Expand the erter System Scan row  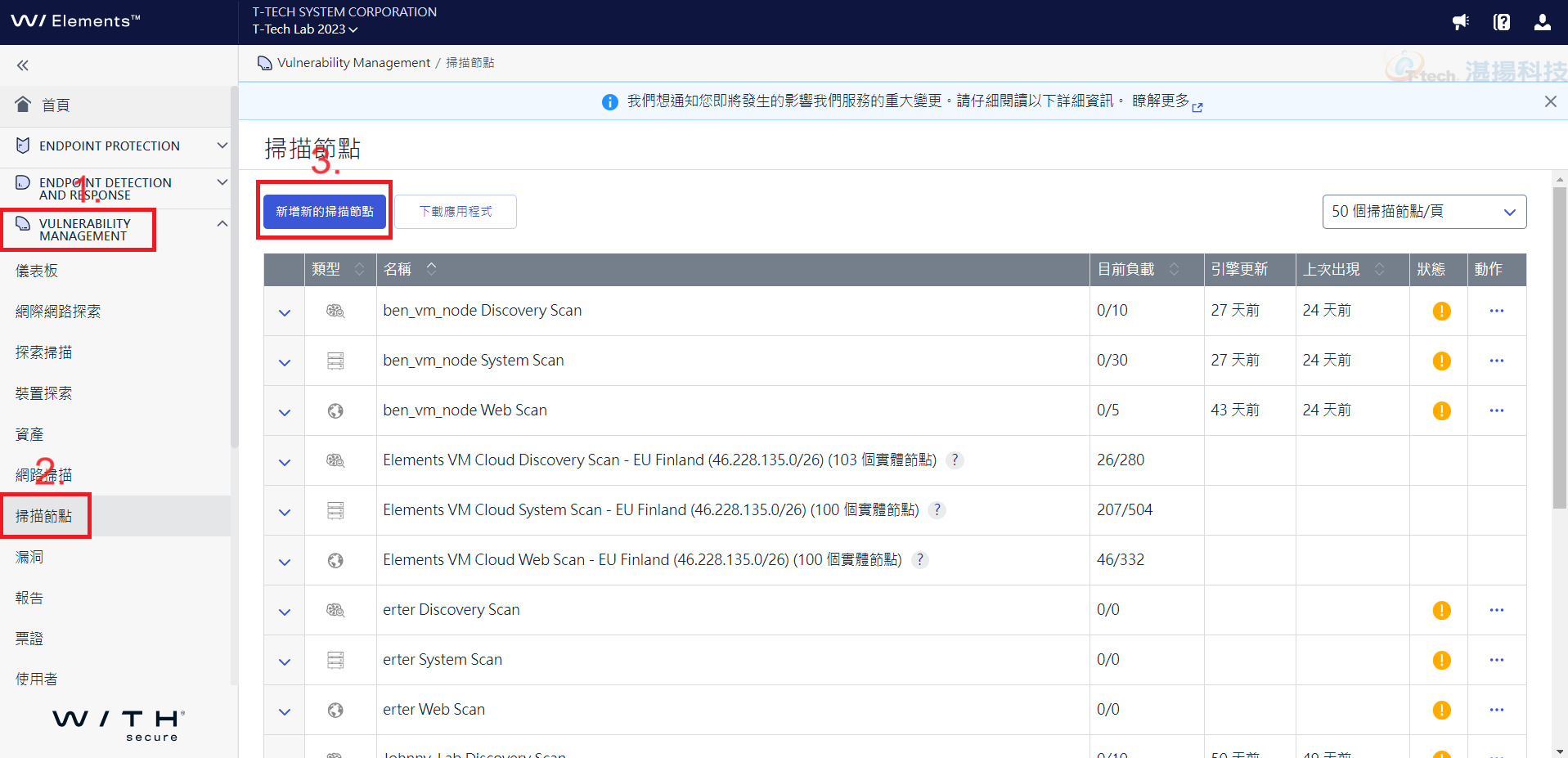(285, 662)
